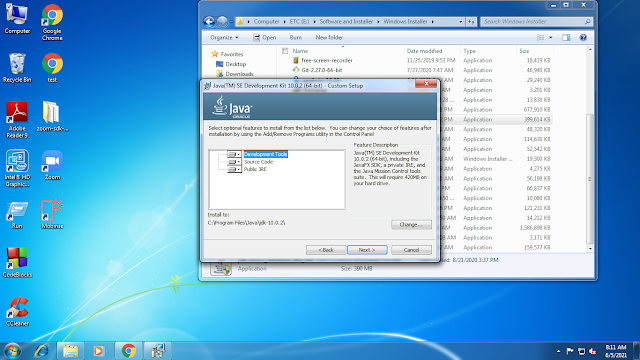Open Internet Explorer from the taskbar
640x360 pixels.
pos(41,351)
